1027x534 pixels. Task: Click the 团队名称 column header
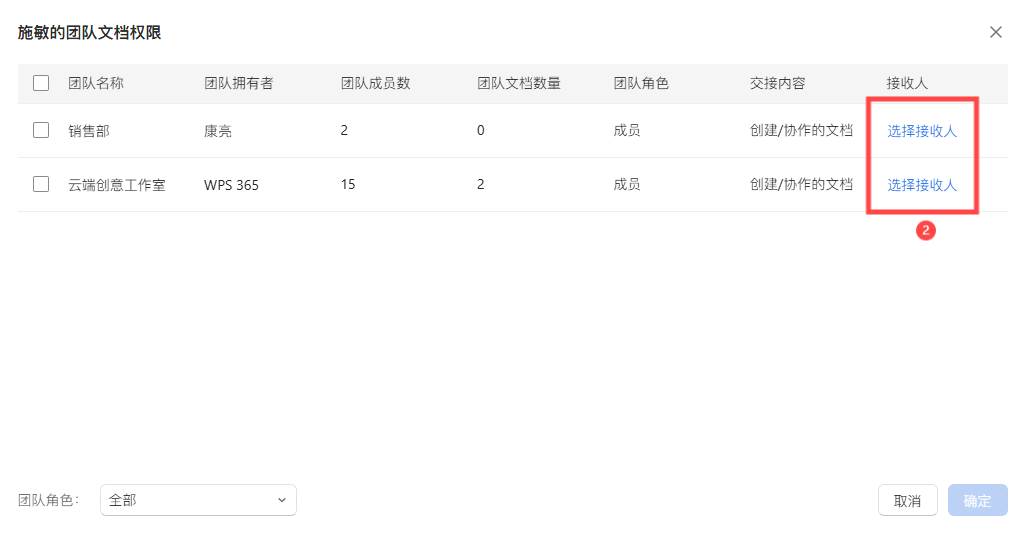coord(96,83)
